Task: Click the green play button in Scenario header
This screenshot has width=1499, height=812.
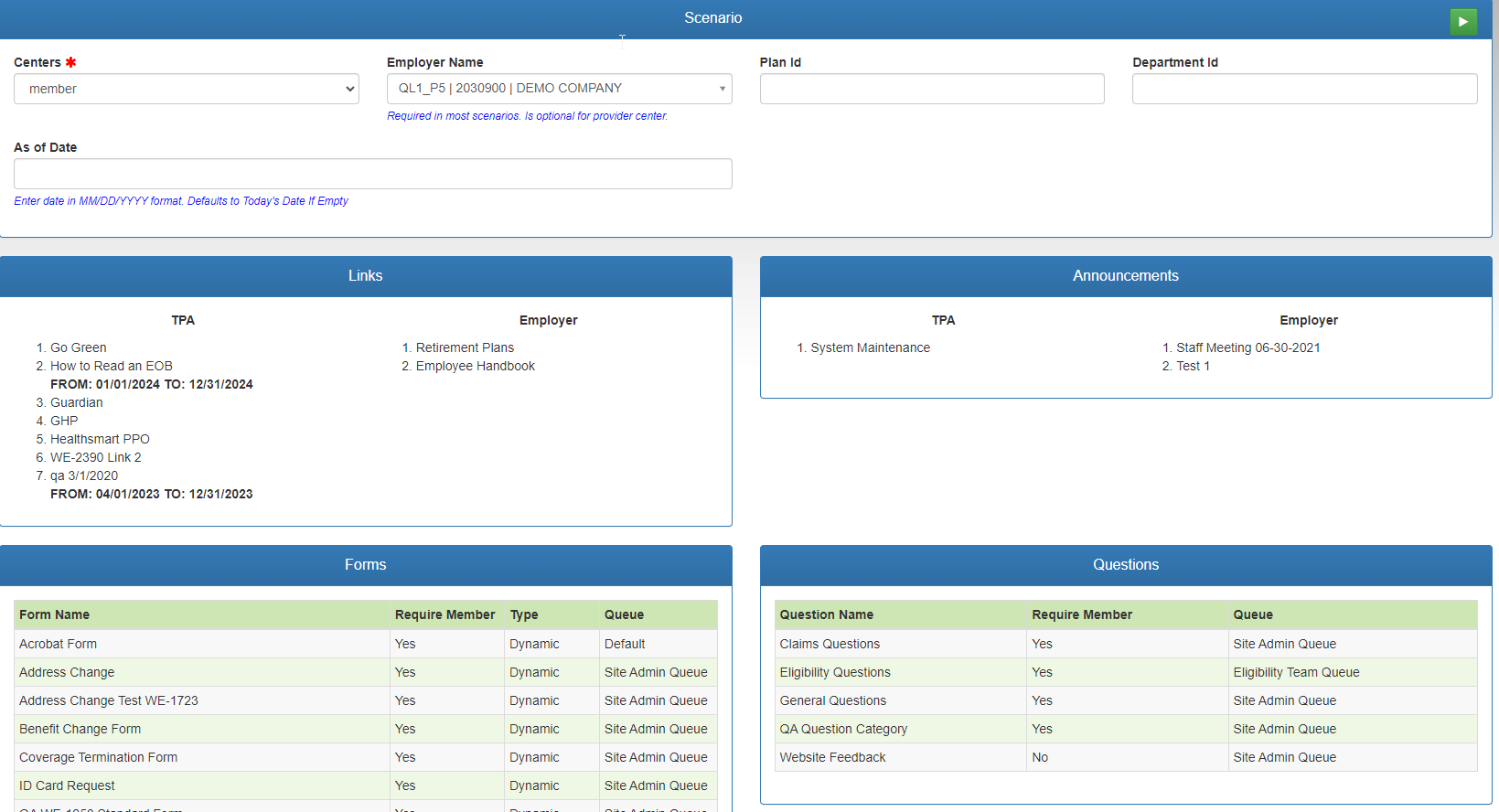Action: point(1462,21)
